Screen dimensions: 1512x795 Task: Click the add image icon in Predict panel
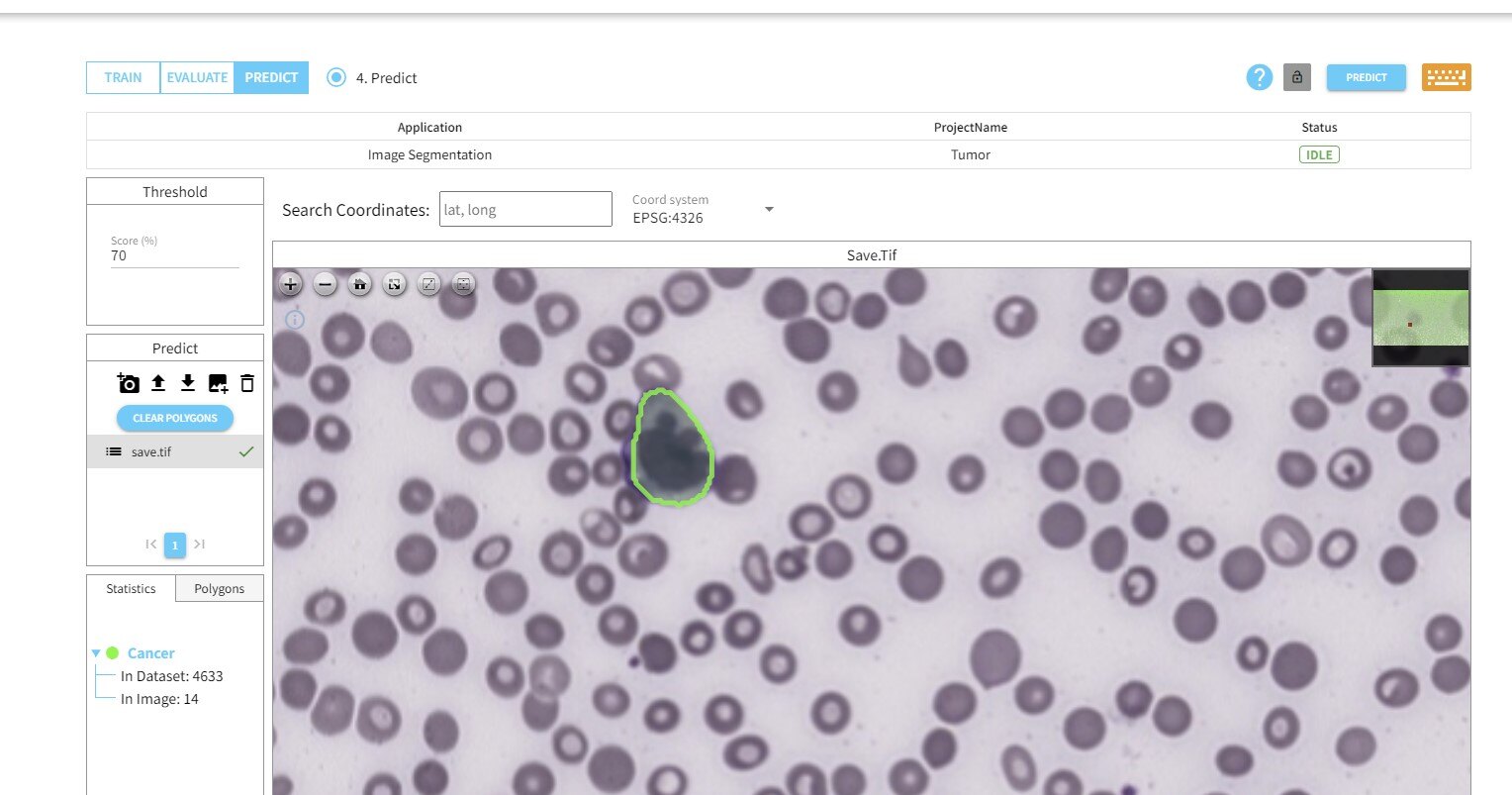point(218,383)
